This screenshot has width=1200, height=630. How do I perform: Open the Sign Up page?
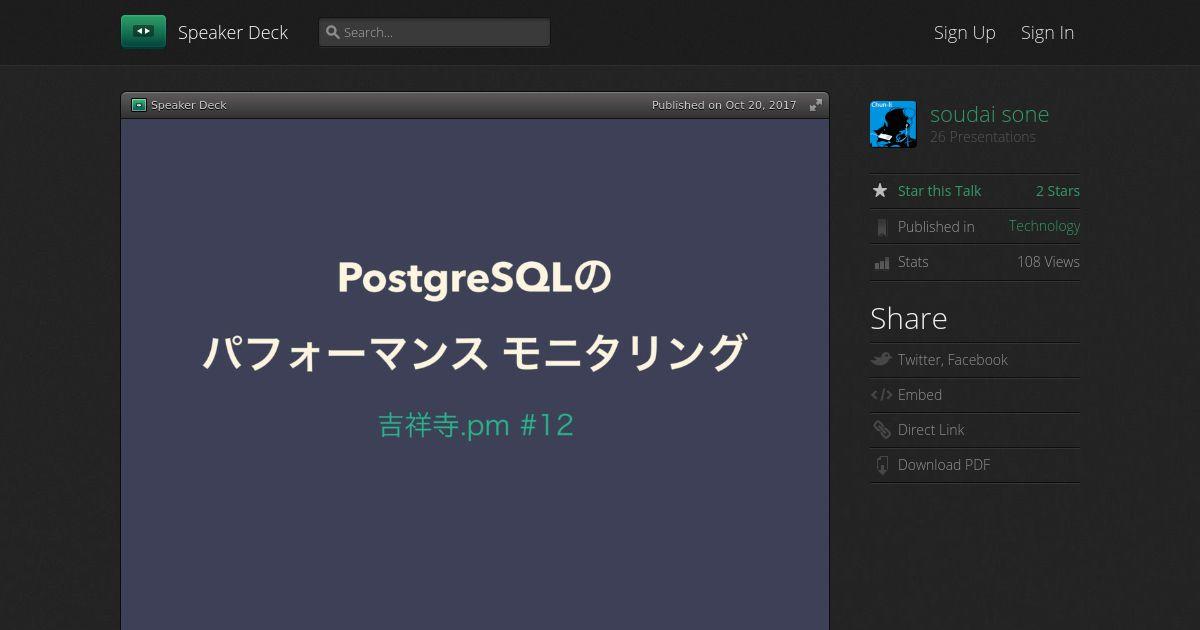click(x=965, y=32)
